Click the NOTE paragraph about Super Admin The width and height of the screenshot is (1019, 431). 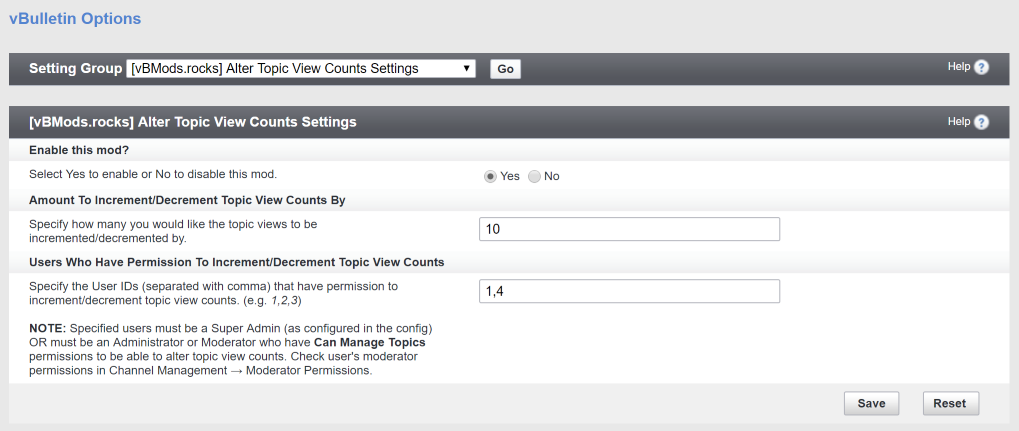click(231, 349)
